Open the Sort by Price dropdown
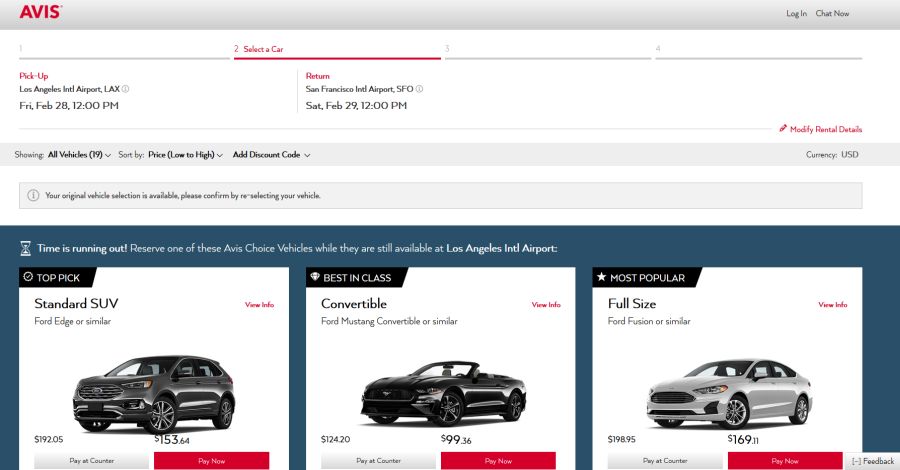Image resolution: width=900 pixels, height=470 pixels. coord(185,154)
